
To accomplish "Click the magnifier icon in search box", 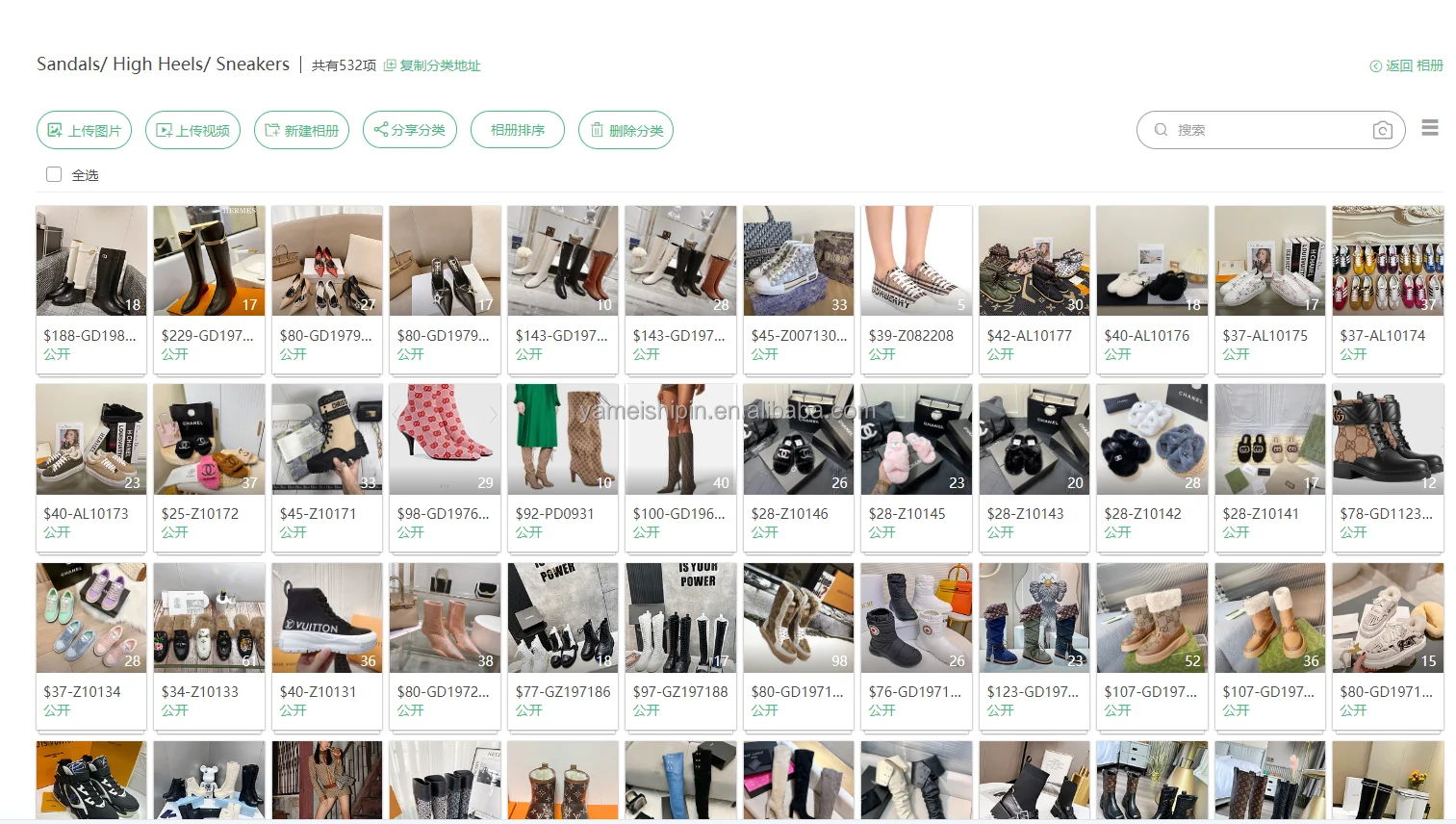I will tap(1162, 130).
